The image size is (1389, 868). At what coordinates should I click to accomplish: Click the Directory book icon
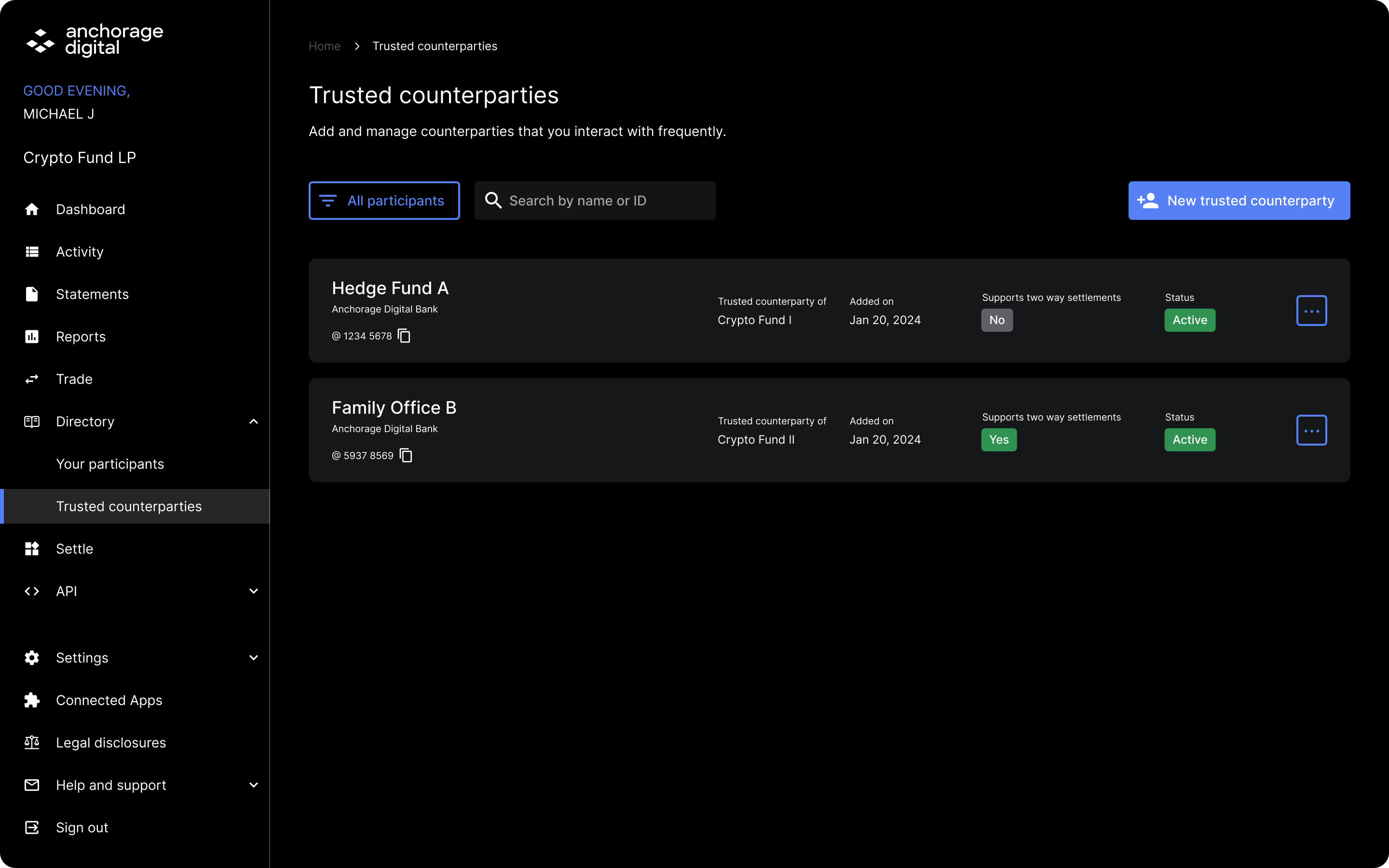[x=32, y=422]
